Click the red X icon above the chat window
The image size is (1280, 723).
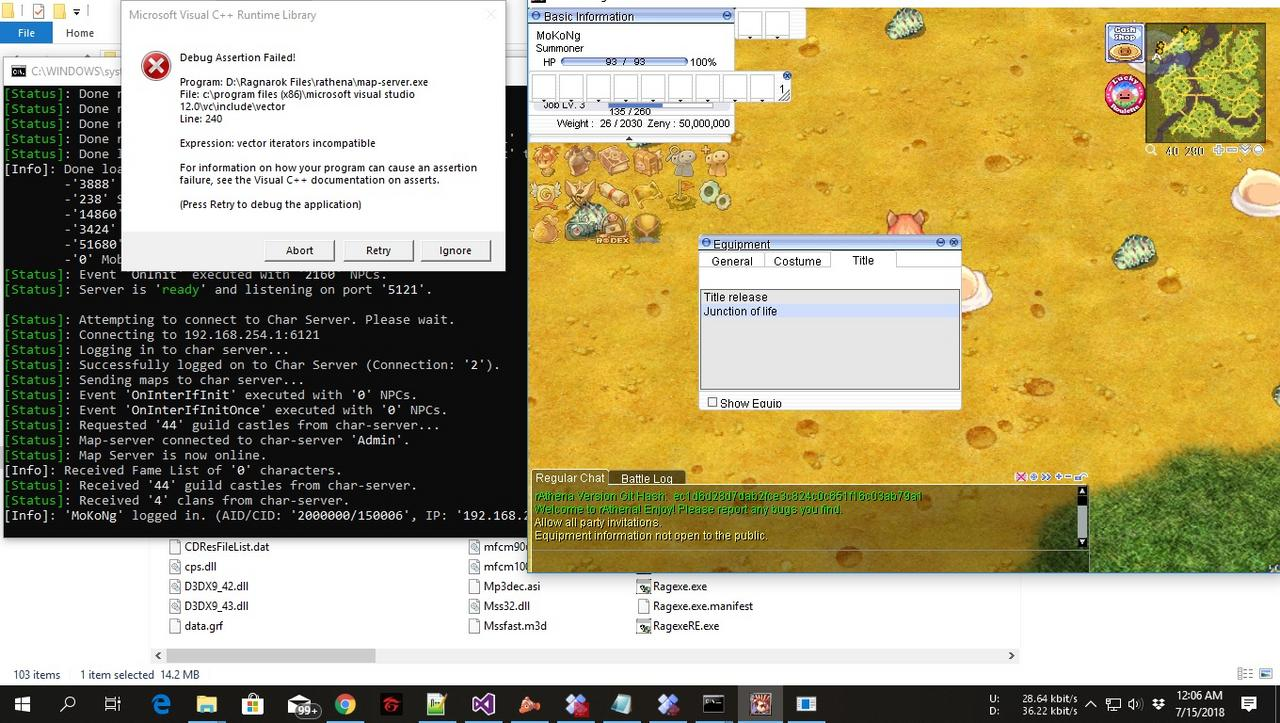click(1021, 477)
